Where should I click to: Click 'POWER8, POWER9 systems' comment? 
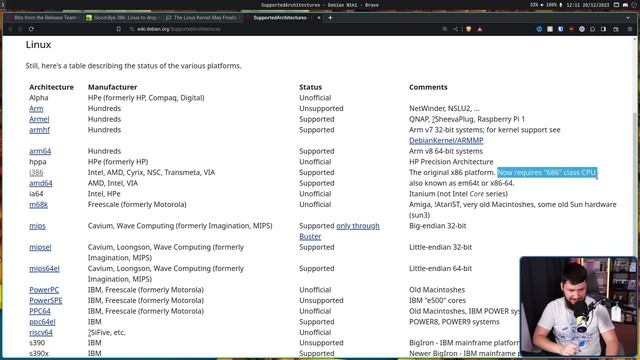tap(454, 322)
